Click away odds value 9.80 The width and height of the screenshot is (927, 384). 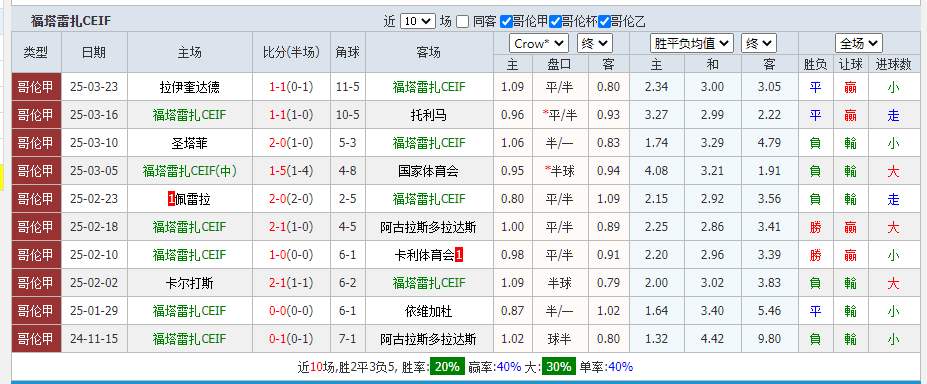(769, 339)
